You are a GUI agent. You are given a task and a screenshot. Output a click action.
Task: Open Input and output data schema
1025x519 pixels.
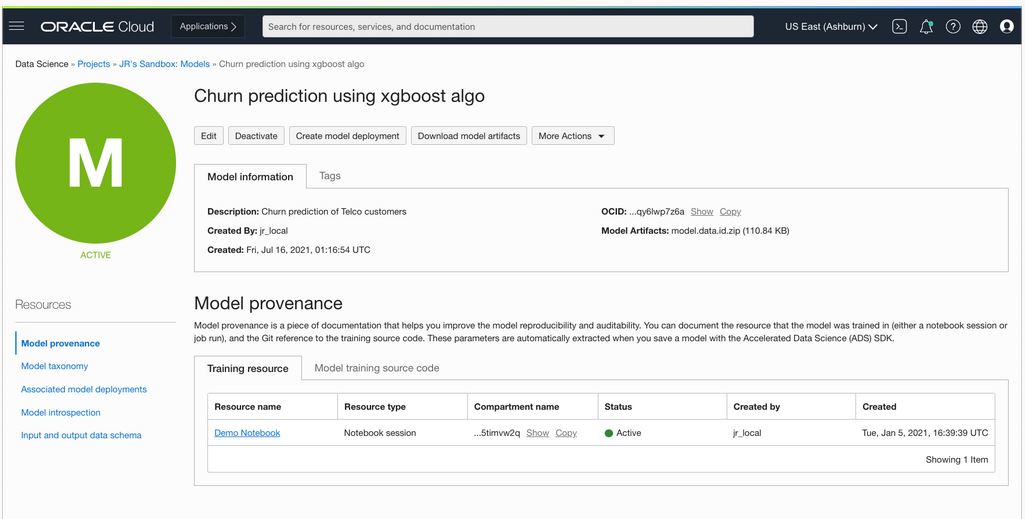pos(81,435)
